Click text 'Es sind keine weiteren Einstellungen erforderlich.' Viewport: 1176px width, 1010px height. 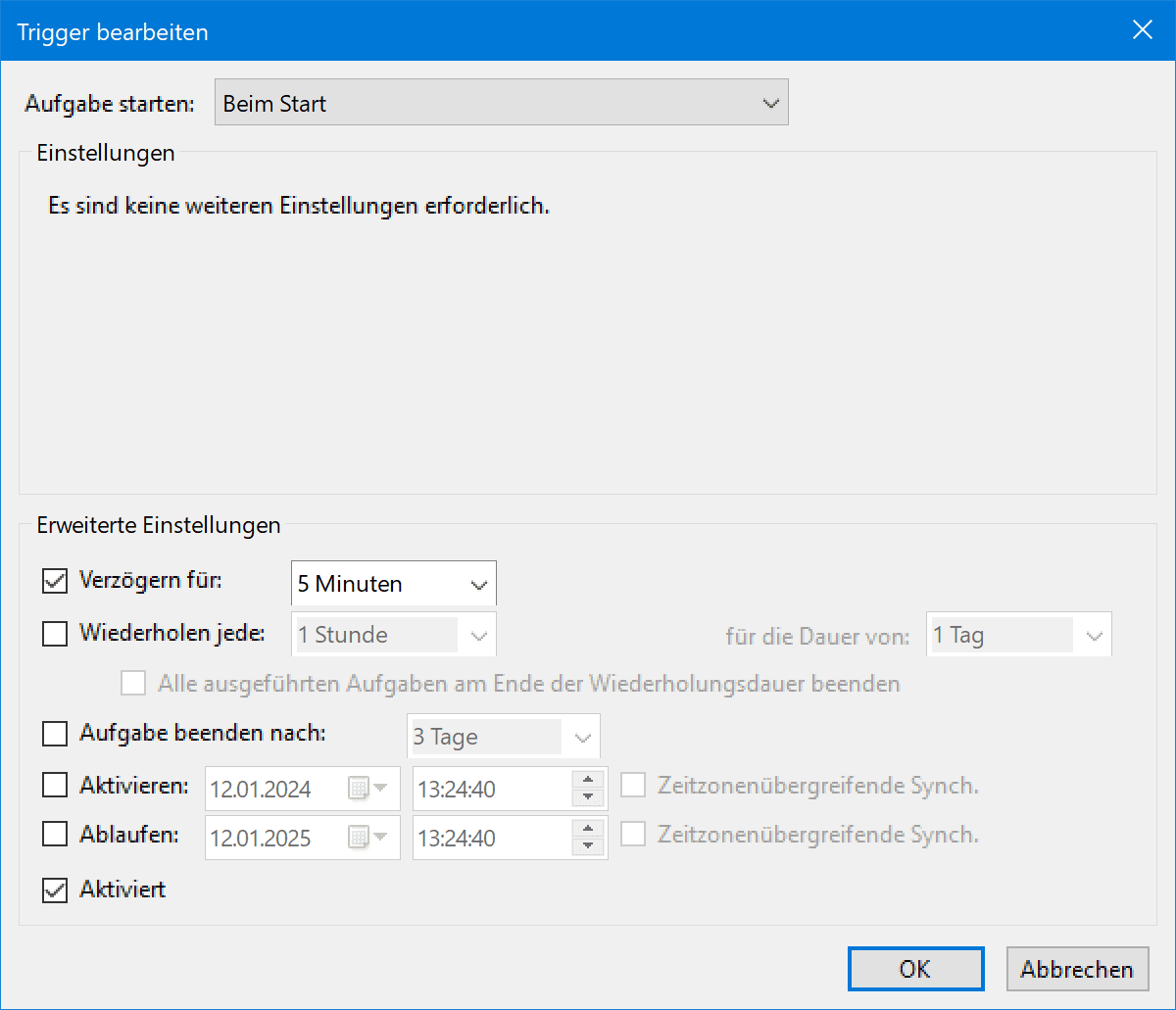[x=299, y=207]
